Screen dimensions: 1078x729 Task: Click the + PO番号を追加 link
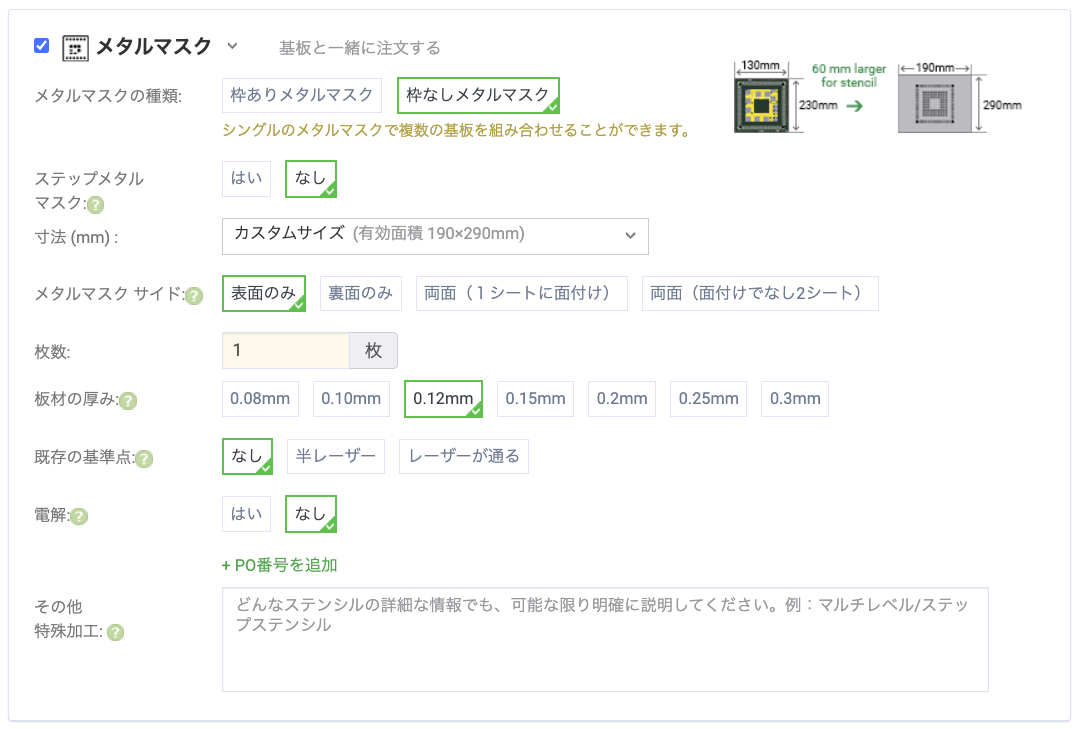click(x=280, y=565)
